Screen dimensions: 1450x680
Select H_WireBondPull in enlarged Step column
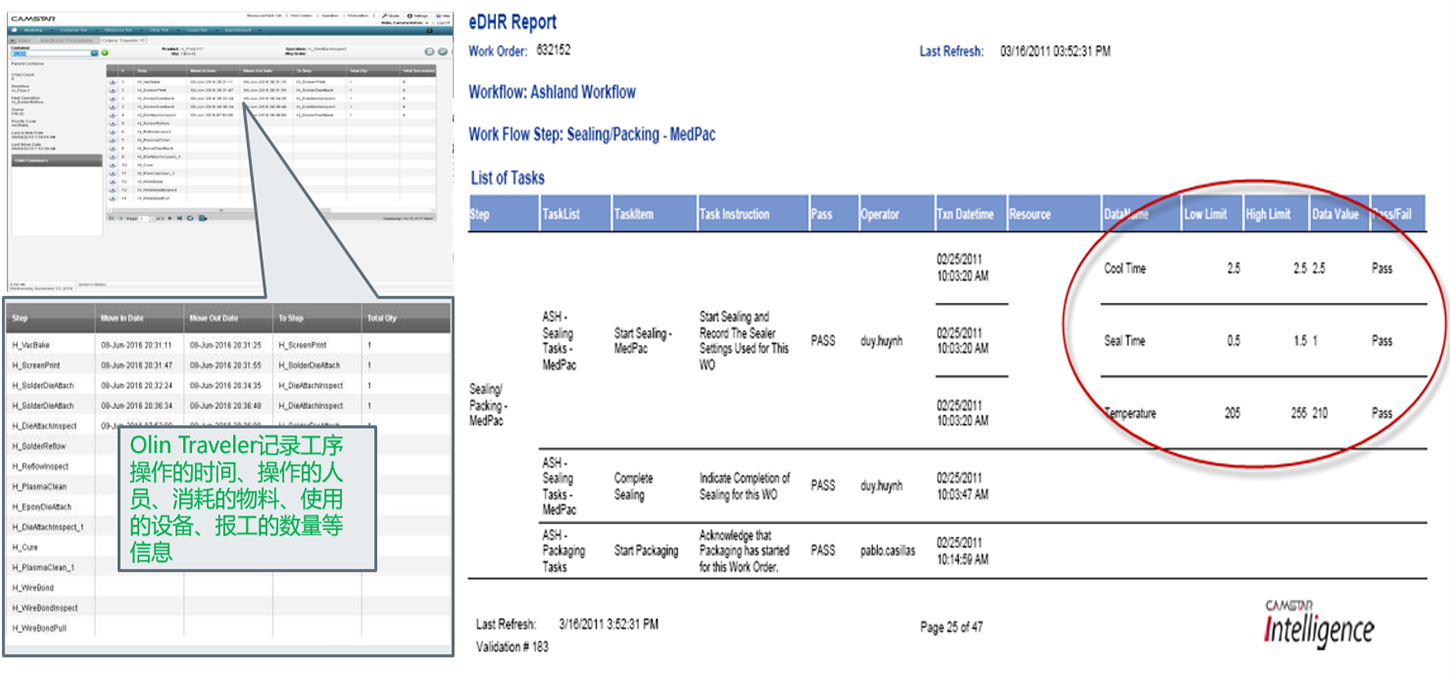[38, 628]
